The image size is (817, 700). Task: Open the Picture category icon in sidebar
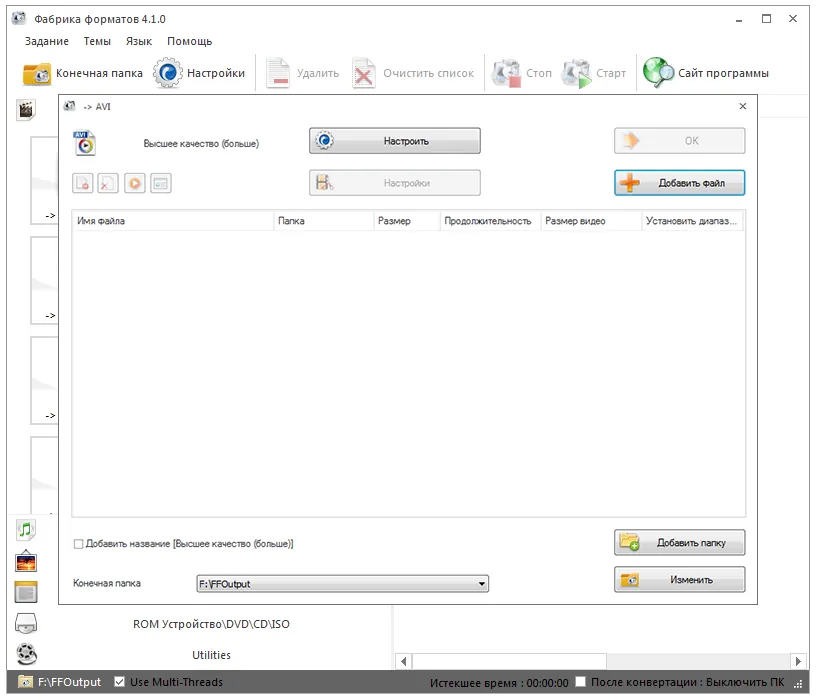(x=26, y=561)
